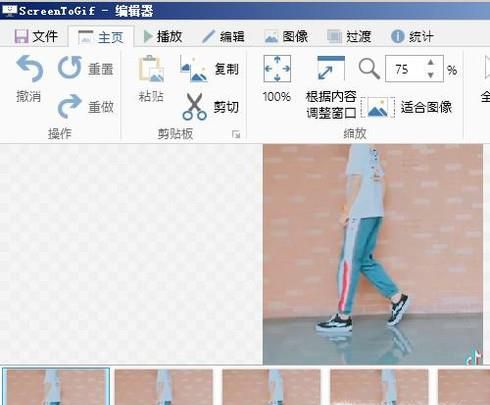
Task: Open the 编辑 (Edit) tab
Action: [223, 36]
